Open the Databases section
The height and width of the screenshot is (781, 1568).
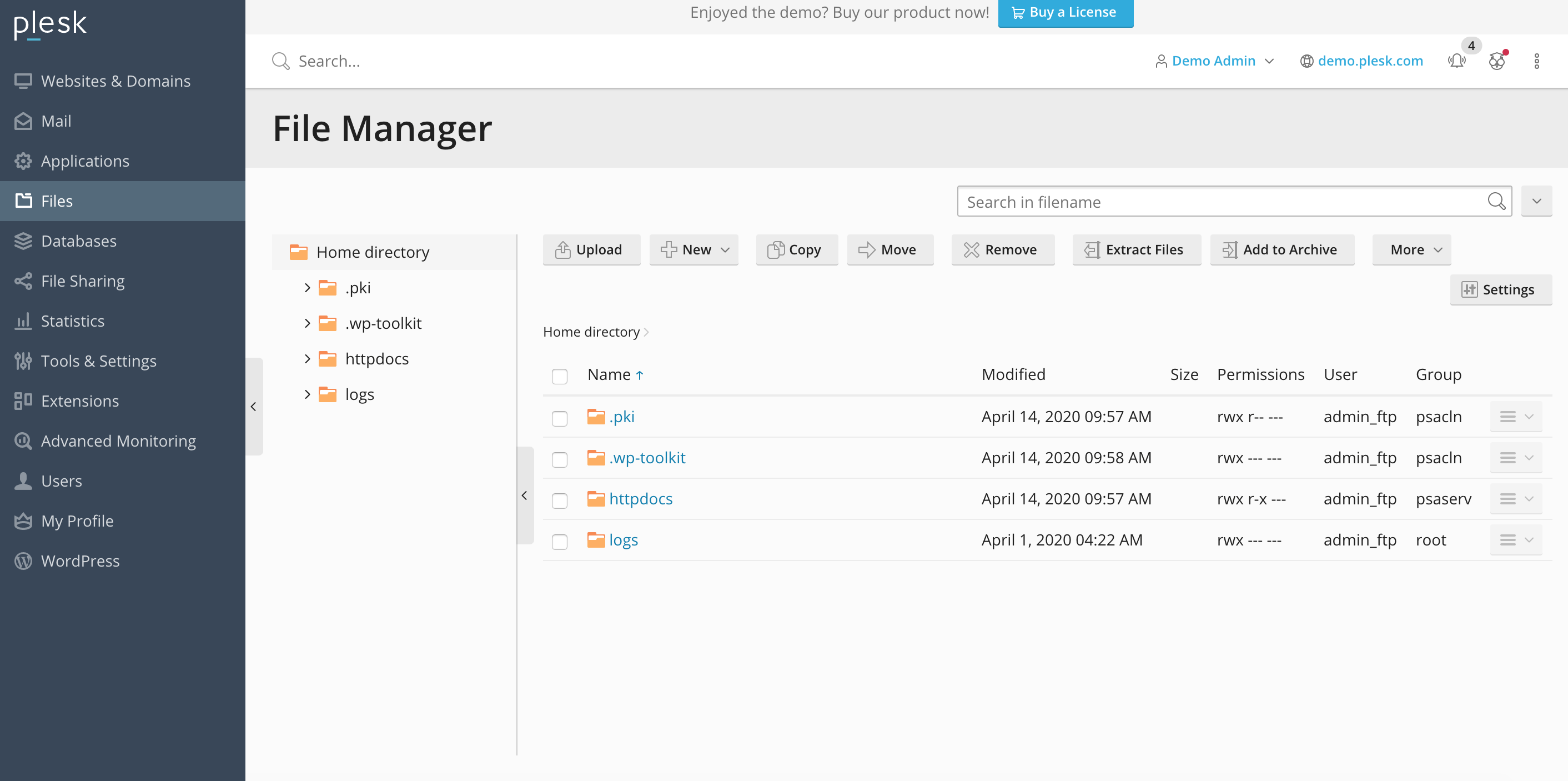tap(122, 241)
